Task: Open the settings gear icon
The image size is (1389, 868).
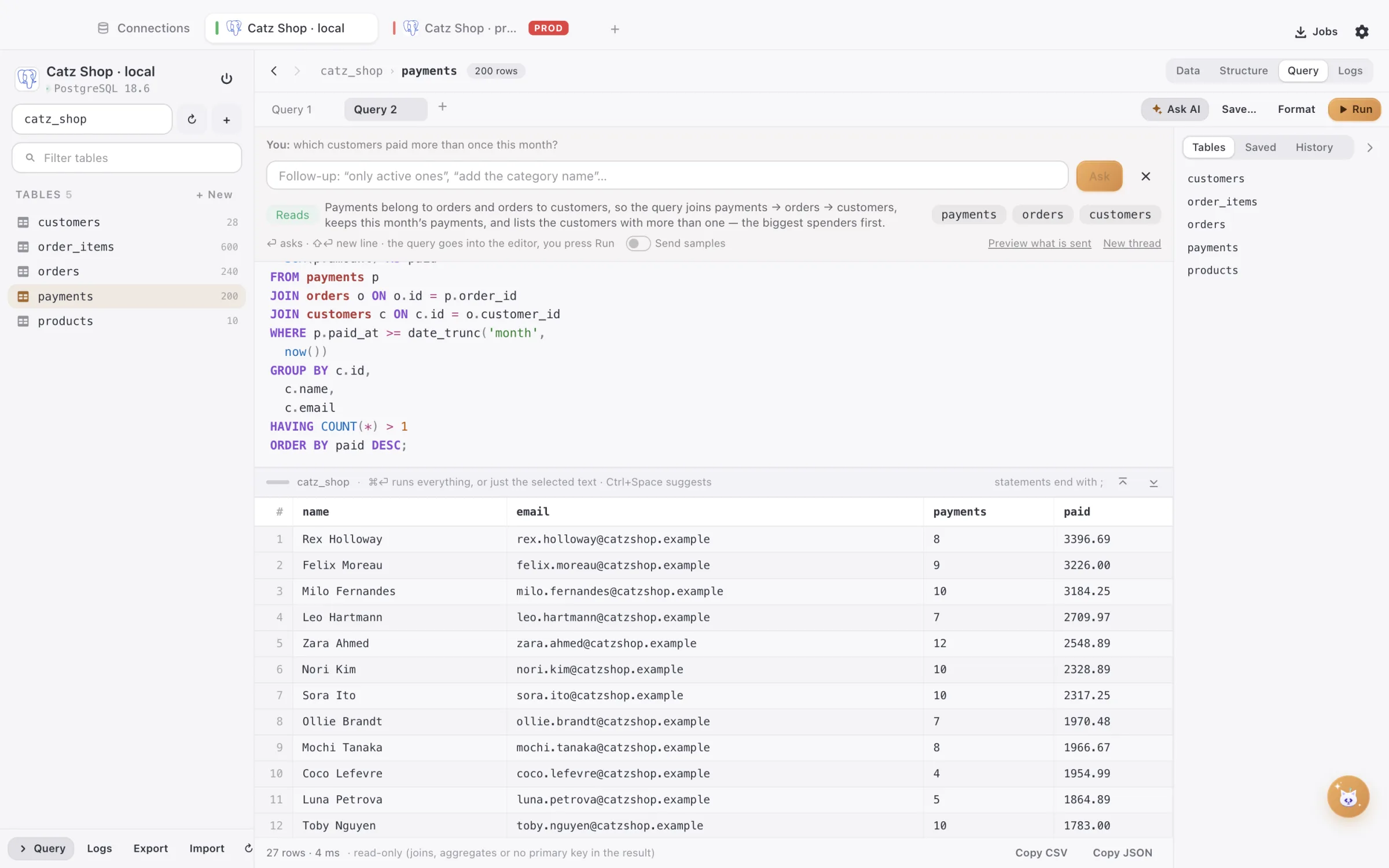Action: (1362, 31)
